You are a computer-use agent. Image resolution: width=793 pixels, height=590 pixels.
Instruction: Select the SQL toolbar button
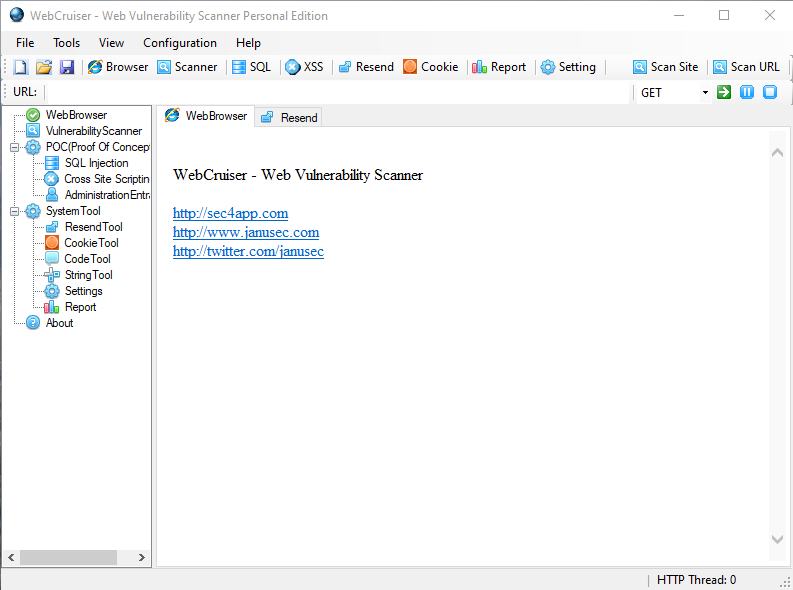click(251, 67)
